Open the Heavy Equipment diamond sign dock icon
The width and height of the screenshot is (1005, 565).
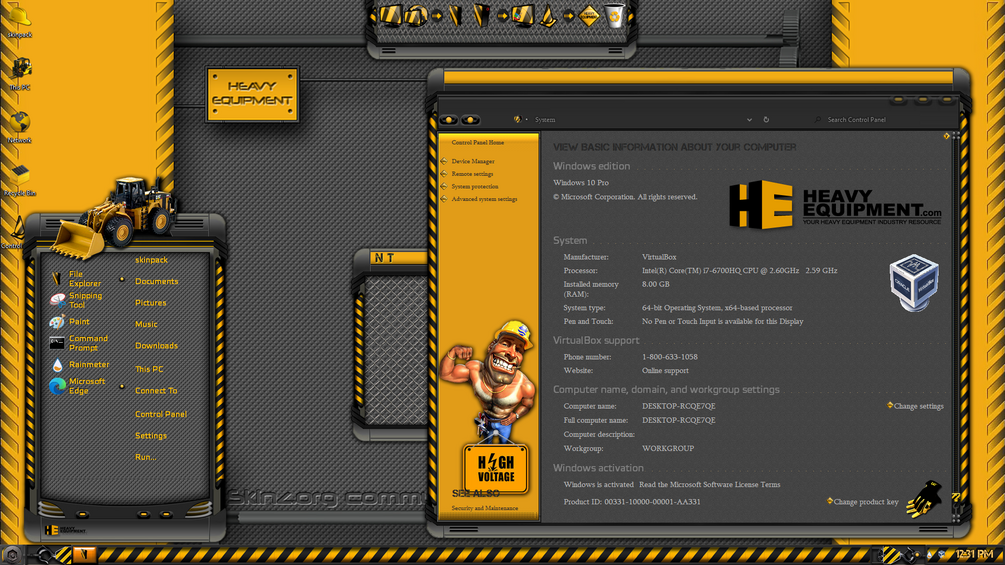(x=589, y=16)
